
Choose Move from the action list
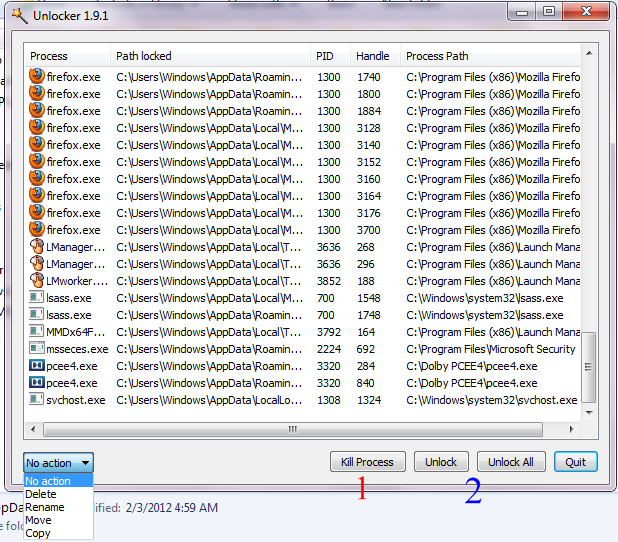click(x=58, y=520)
